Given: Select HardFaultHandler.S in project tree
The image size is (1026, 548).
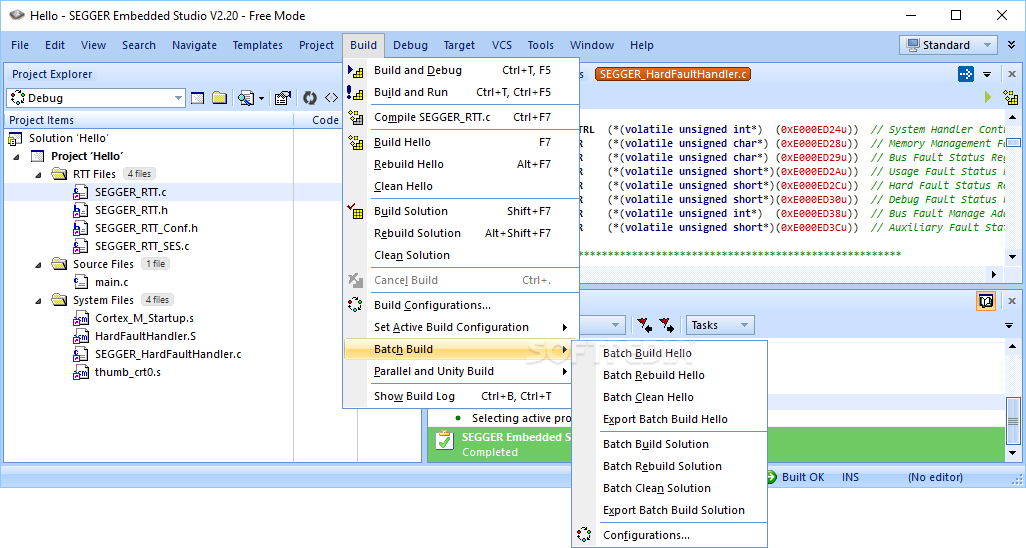Looking at the screenshot, I should pyautogui.click(x=145, y=336).
